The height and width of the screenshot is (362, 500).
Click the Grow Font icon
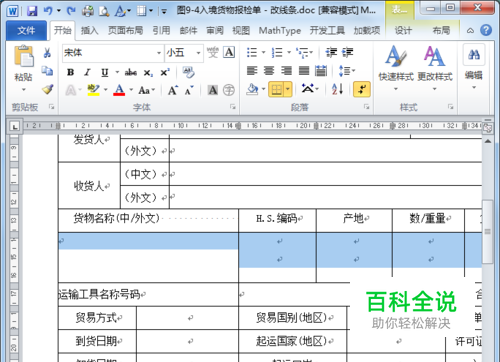(173, 90)
